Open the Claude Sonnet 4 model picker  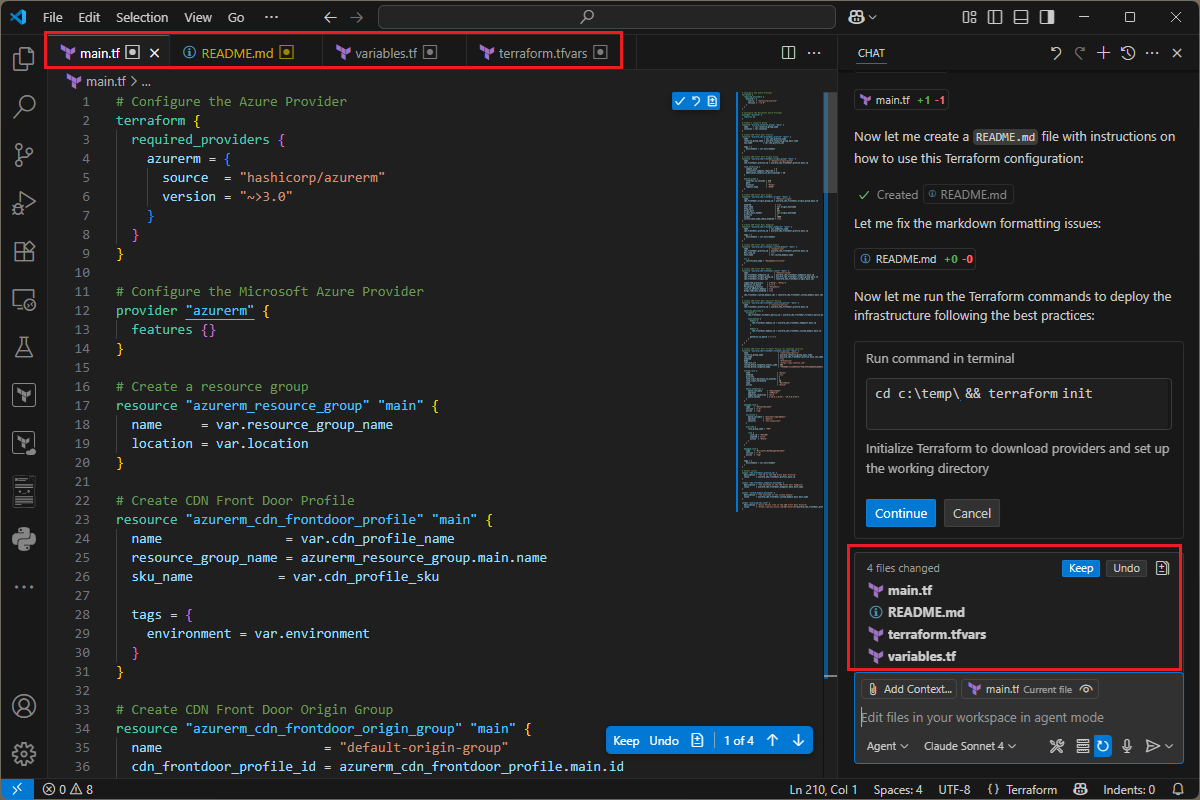973,745
